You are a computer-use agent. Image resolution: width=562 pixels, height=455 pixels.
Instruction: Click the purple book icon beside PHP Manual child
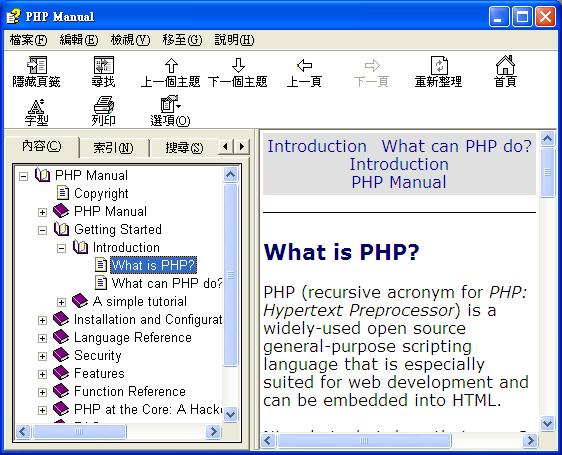pos(61,211)
